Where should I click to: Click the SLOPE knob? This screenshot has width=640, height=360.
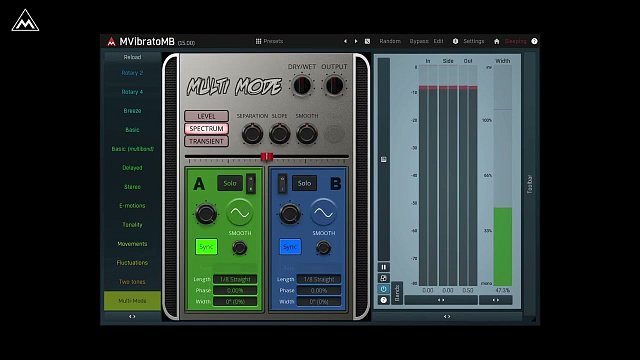click(x=280, y=134)
